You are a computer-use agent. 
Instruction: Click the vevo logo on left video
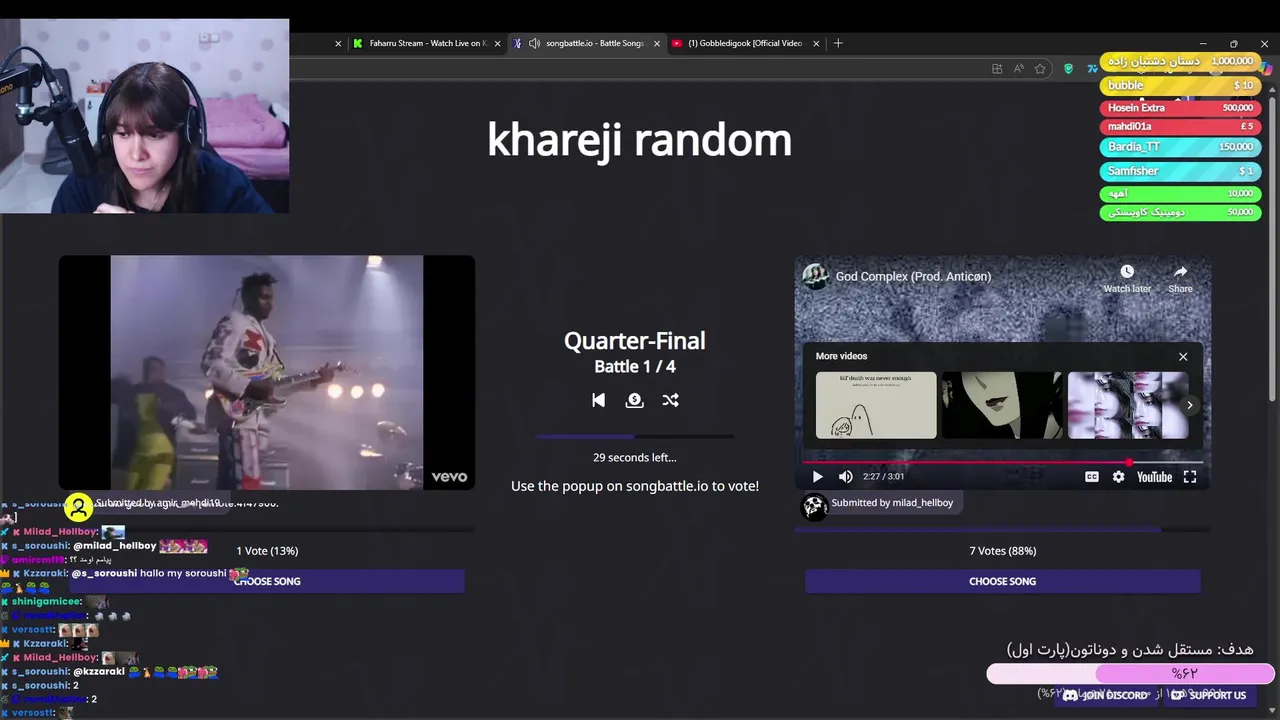(449, 477)
